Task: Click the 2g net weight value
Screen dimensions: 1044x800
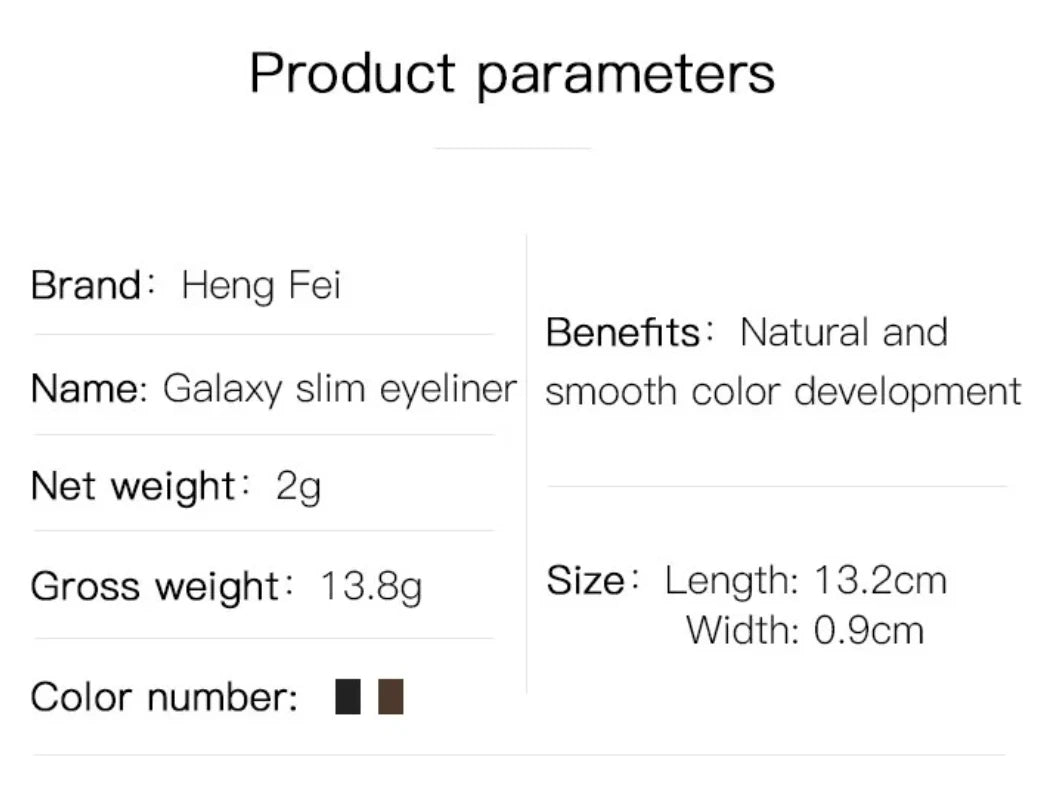Action: tap(298, 489)
